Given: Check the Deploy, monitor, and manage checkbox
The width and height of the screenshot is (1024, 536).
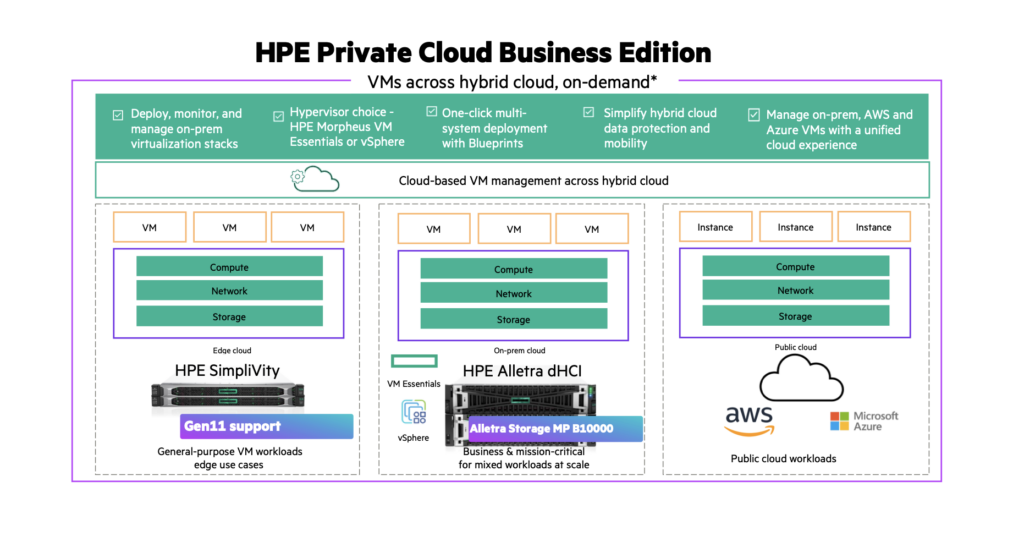Looking at the screenshot, I should click(x=118, y=115).
